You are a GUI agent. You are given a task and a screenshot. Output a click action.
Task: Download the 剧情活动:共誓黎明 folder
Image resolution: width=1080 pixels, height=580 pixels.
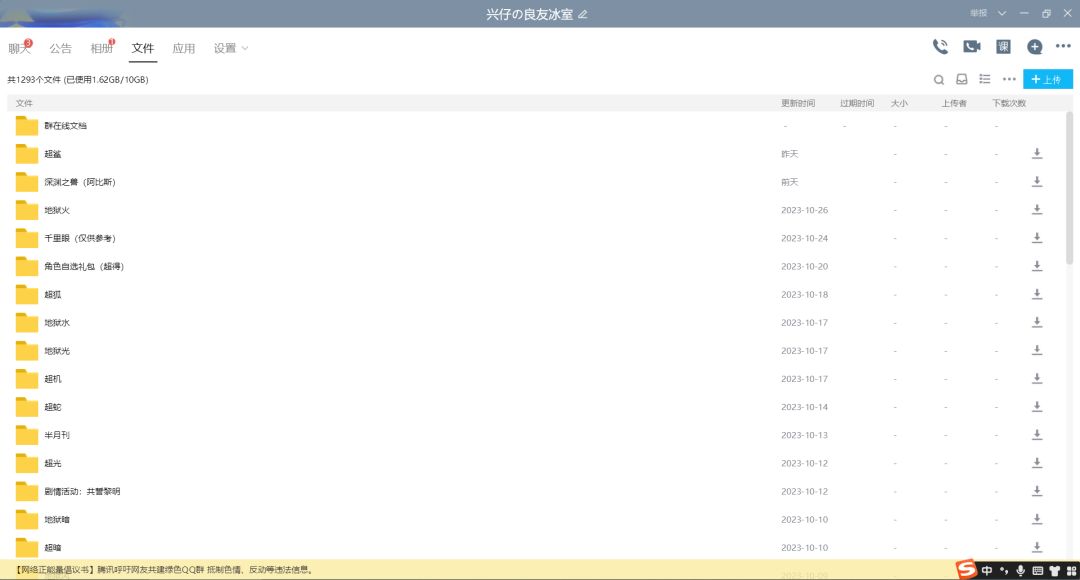(1037, 491)
